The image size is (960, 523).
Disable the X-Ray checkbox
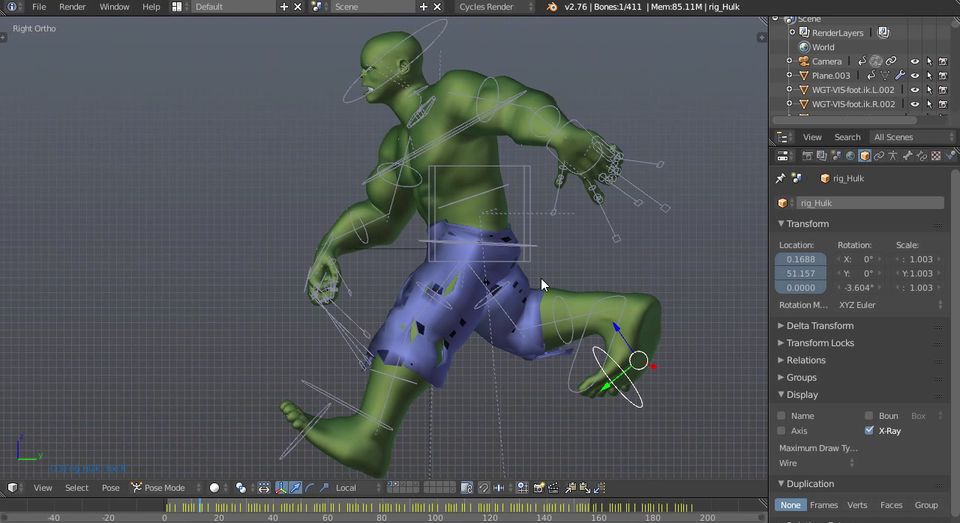click(869, 431)
